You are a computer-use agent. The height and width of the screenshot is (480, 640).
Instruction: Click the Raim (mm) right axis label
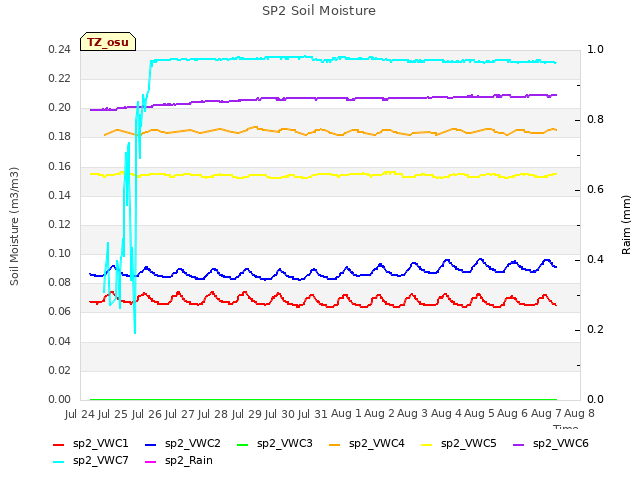(x=626, y=225)
